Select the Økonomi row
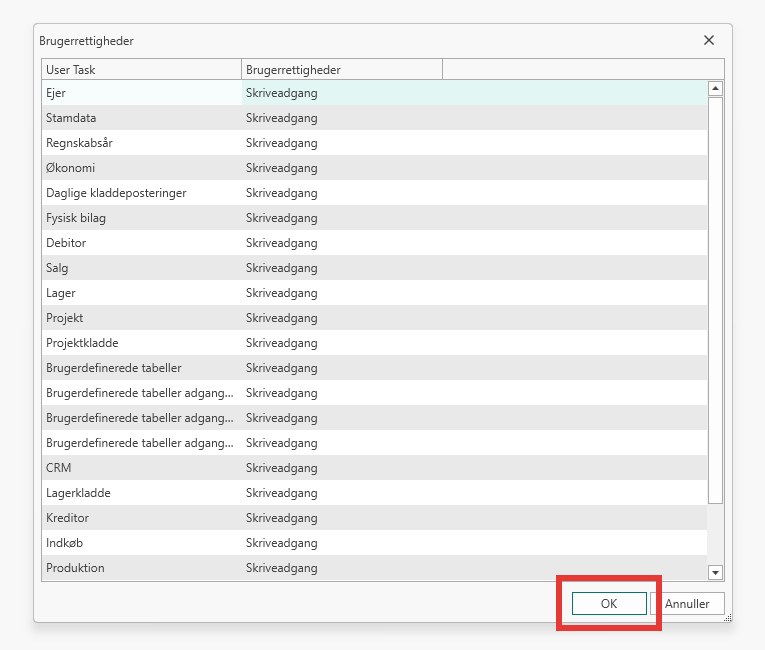The image size is (765, 650). [x=374, y=168]
